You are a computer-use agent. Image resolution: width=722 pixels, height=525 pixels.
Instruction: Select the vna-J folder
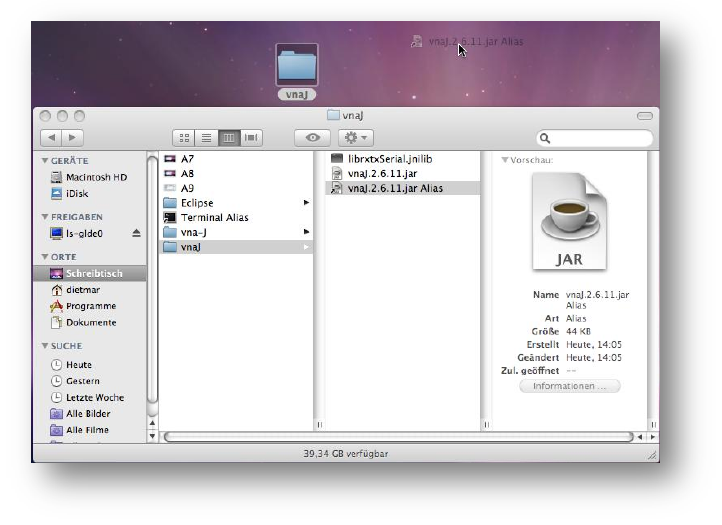click(x=236, y=232)
